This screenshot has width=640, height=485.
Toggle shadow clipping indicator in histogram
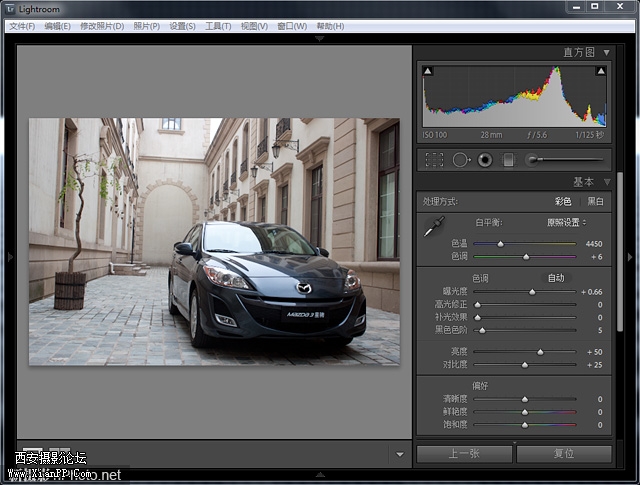click(427, 71)
